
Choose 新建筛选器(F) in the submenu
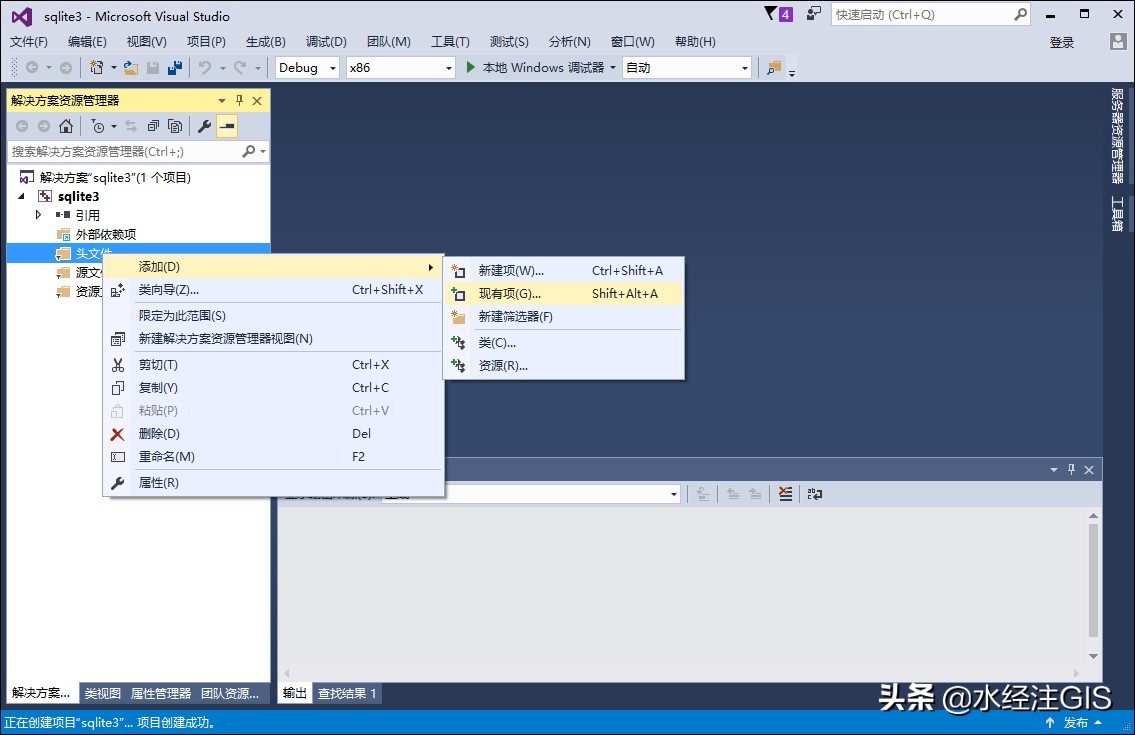pyautogui.click(x=564, y=316)
